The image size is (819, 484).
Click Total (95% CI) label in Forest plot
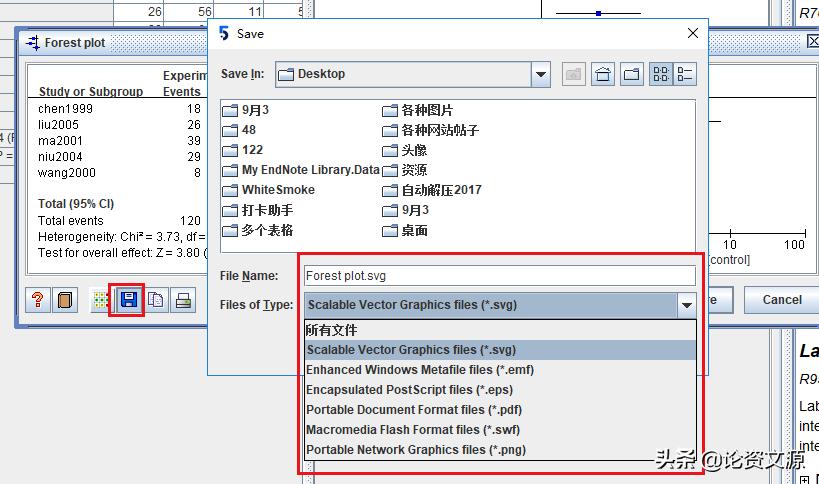tap(76, 204)
